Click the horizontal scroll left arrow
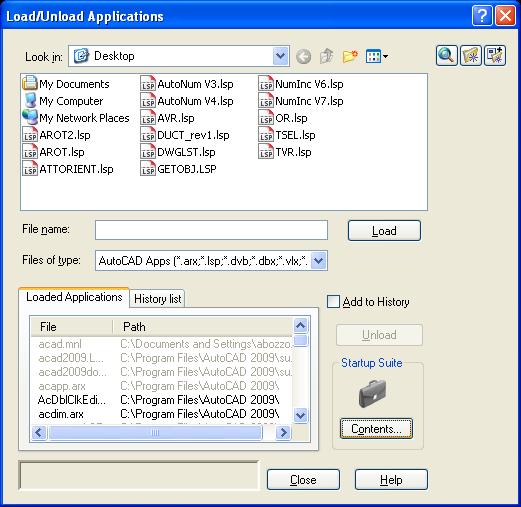Screen dimensions: 521x507 point(39,433)
